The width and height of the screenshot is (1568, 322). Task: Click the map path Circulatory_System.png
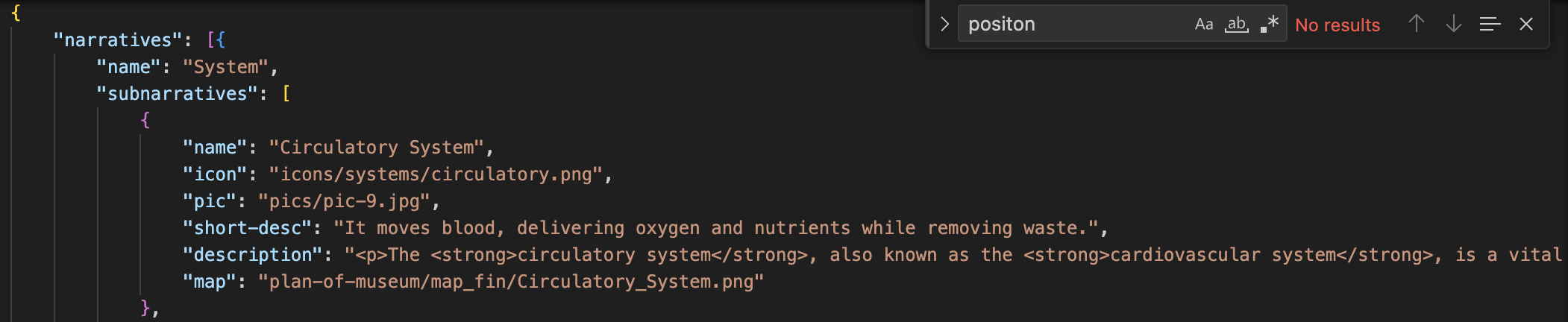511,281
